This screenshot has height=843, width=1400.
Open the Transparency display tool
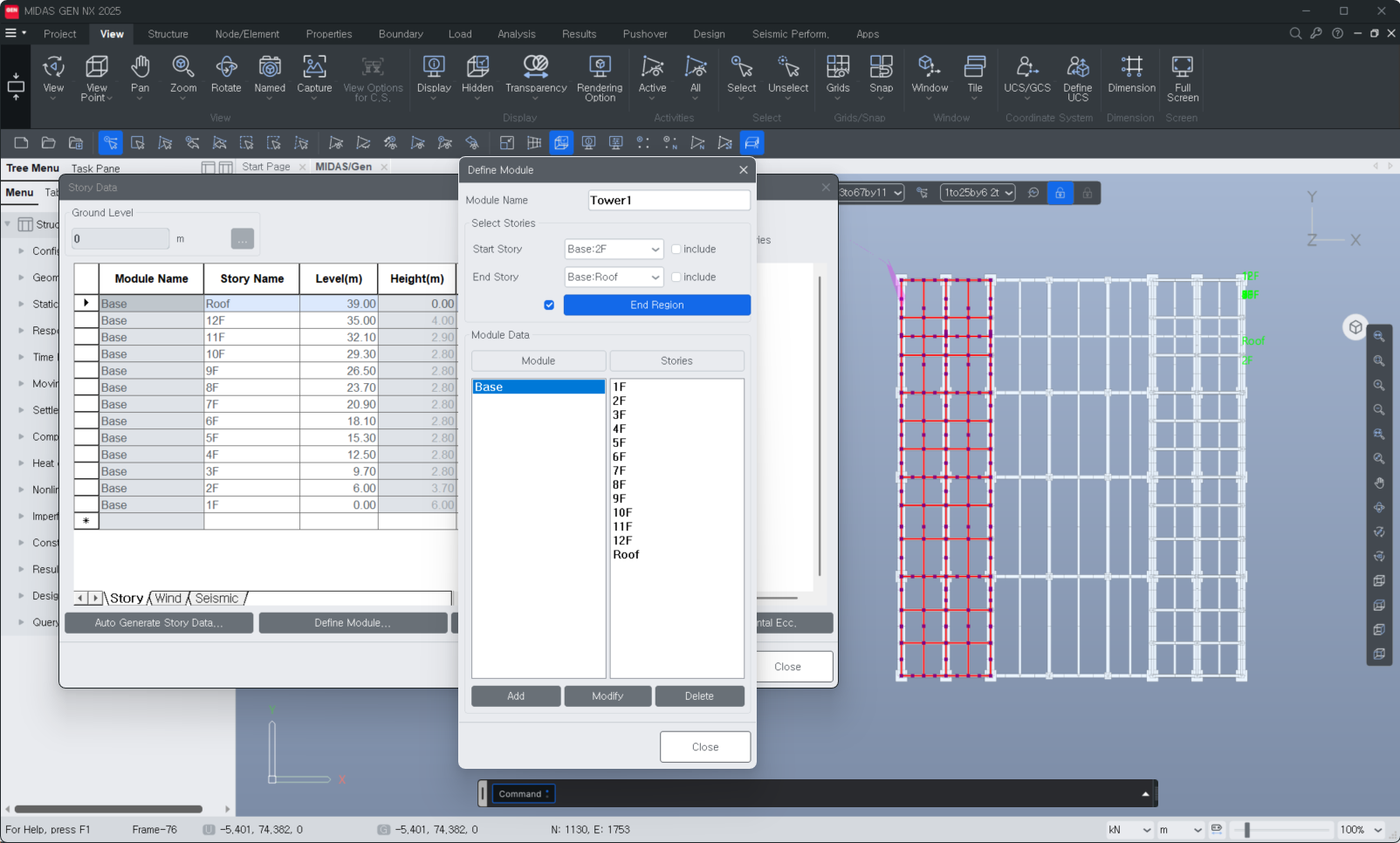coord(535,73)
